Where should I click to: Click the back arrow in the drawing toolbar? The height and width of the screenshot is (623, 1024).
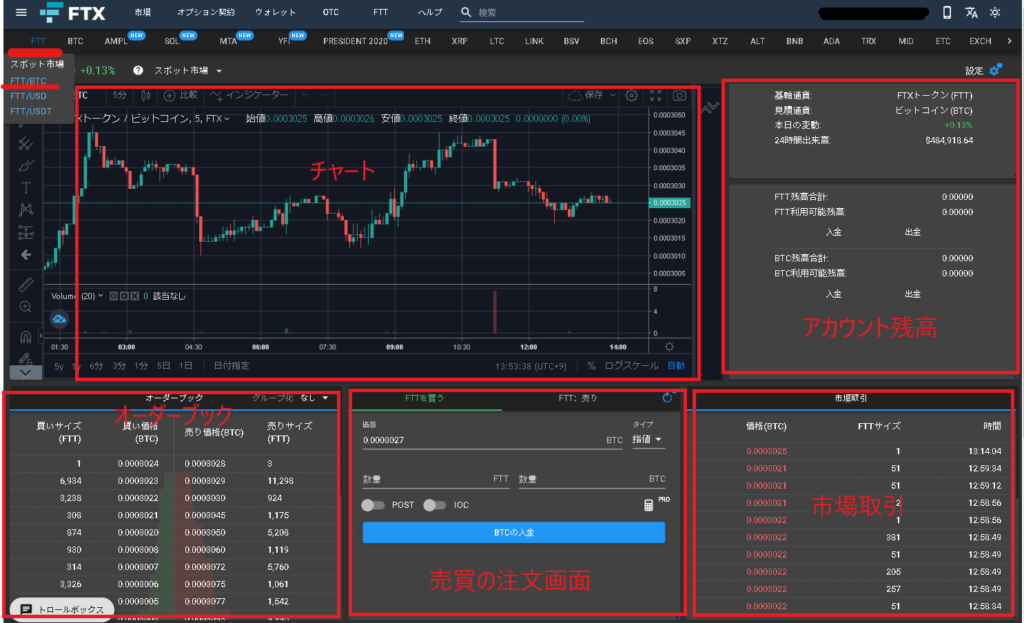(25, 255)
